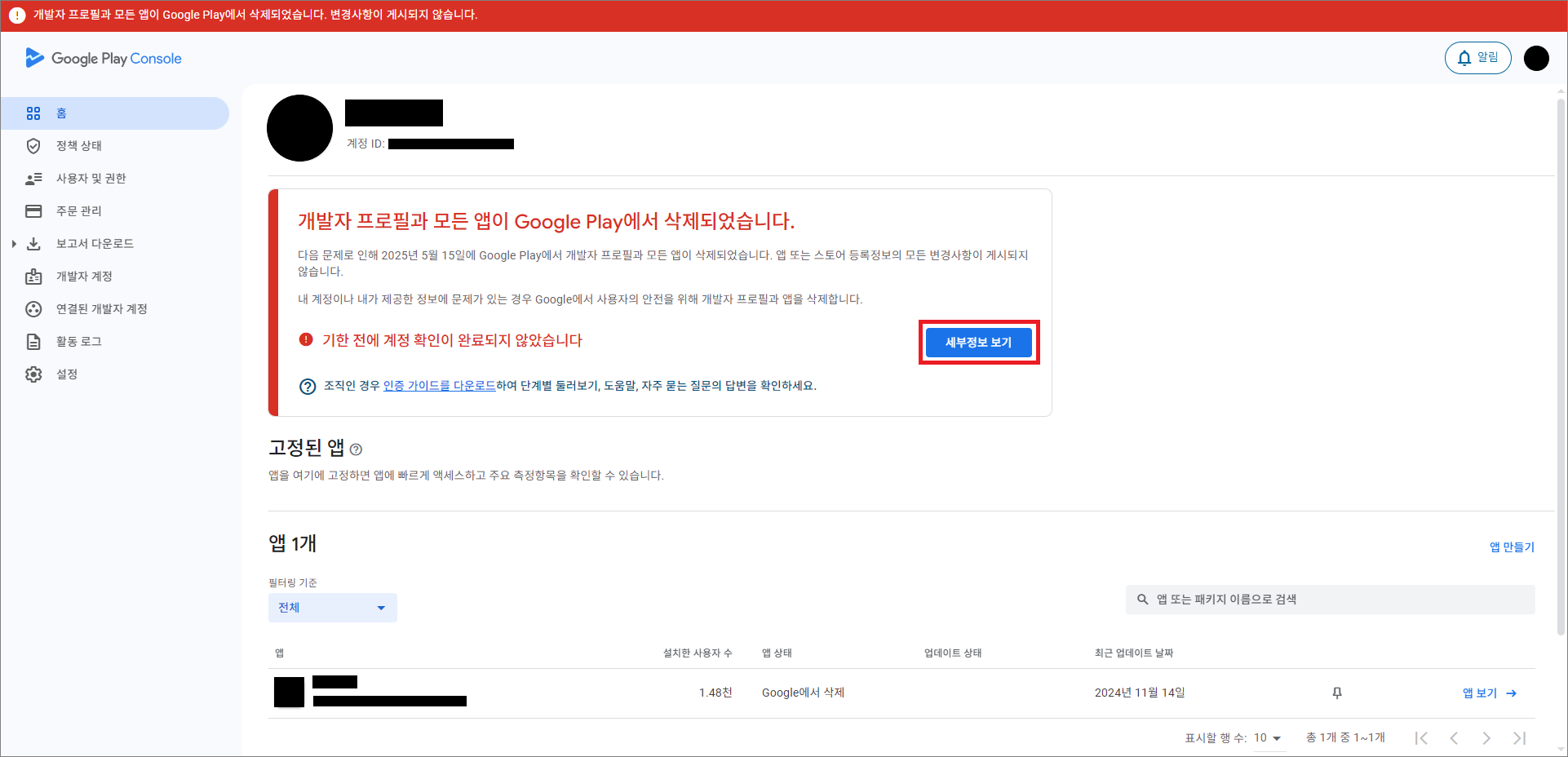The image size is (1568, 757).
Task: Click the help icon beside 고정된 앱
Action: click(356, 449)
